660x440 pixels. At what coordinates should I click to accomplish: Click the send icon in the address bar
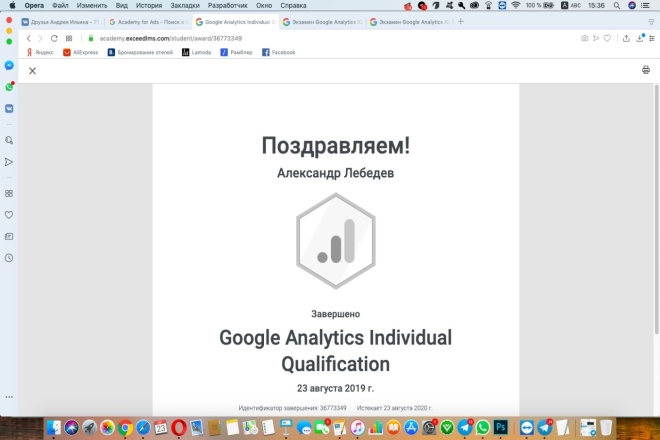click(x=596, y=38)
